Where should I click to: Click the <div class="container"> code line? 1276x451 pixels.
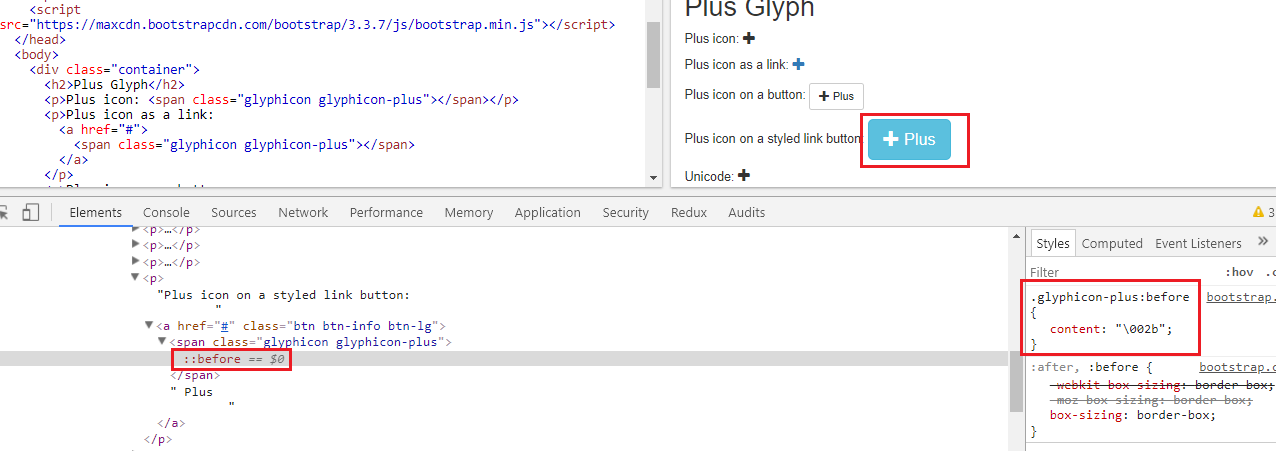pyautogui.click(x=115, y=69)
